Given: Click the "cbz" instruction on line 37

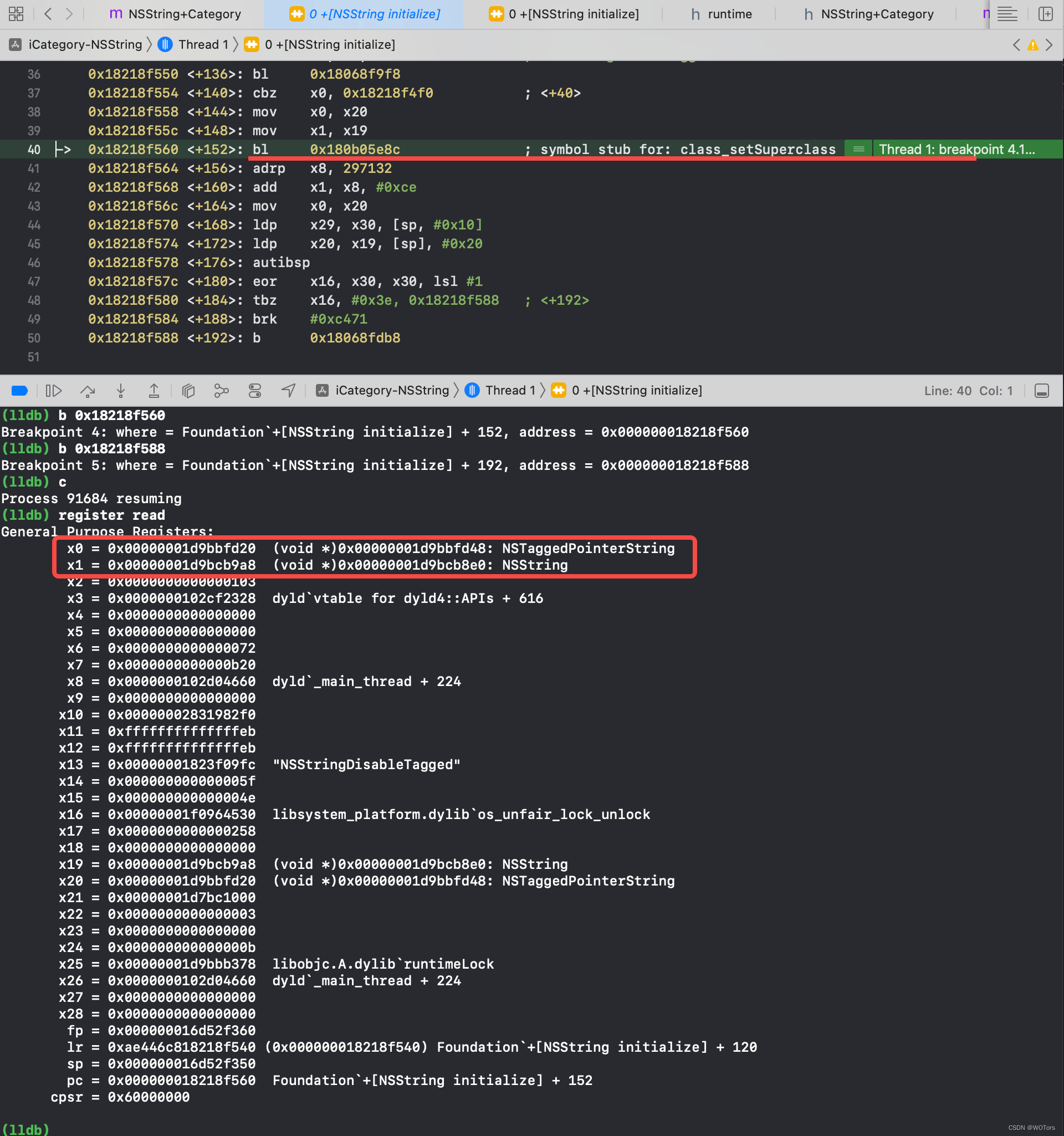Looking at the screenshot, I should pos(264,93).
